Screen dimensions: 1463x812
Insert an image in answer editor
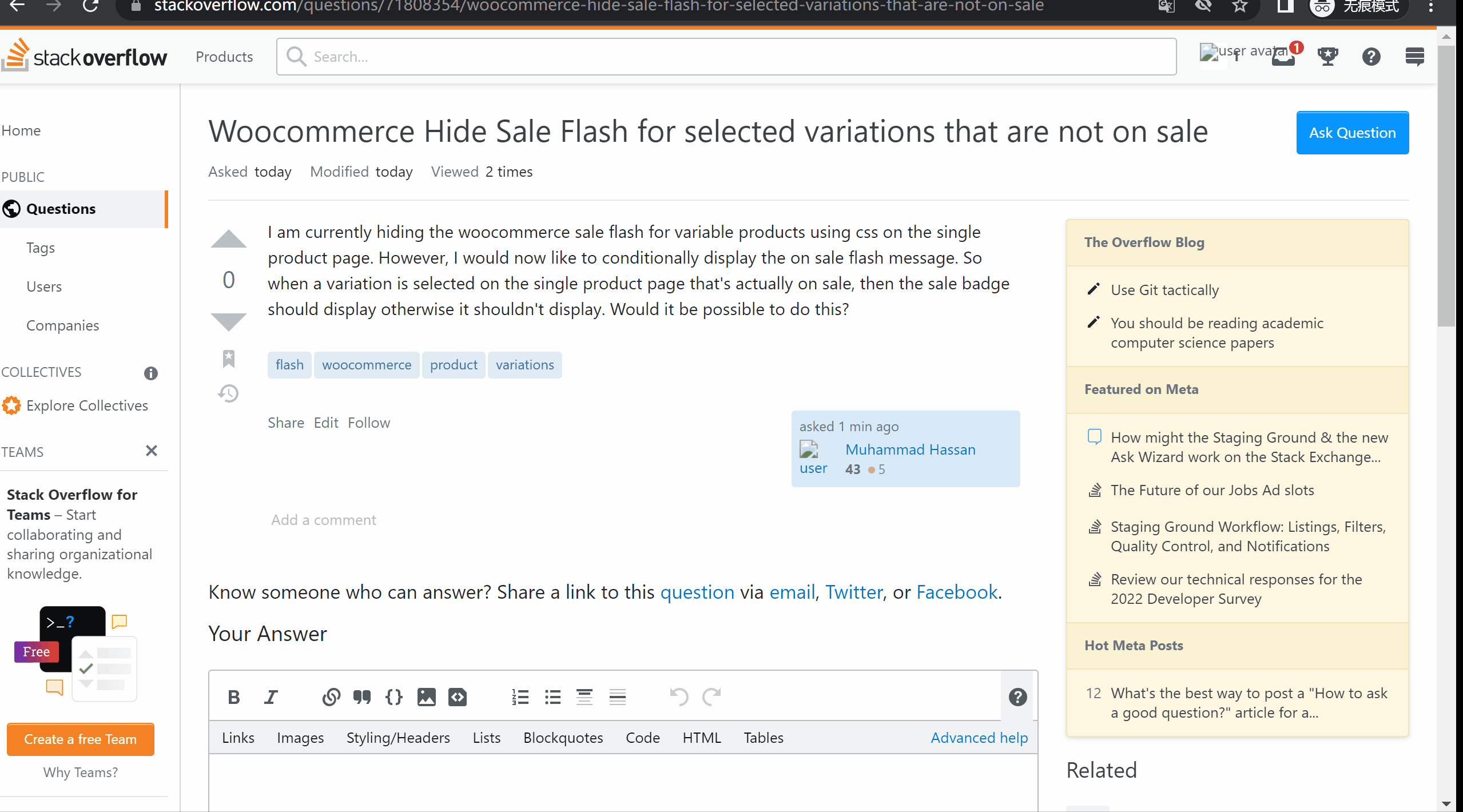426,697
